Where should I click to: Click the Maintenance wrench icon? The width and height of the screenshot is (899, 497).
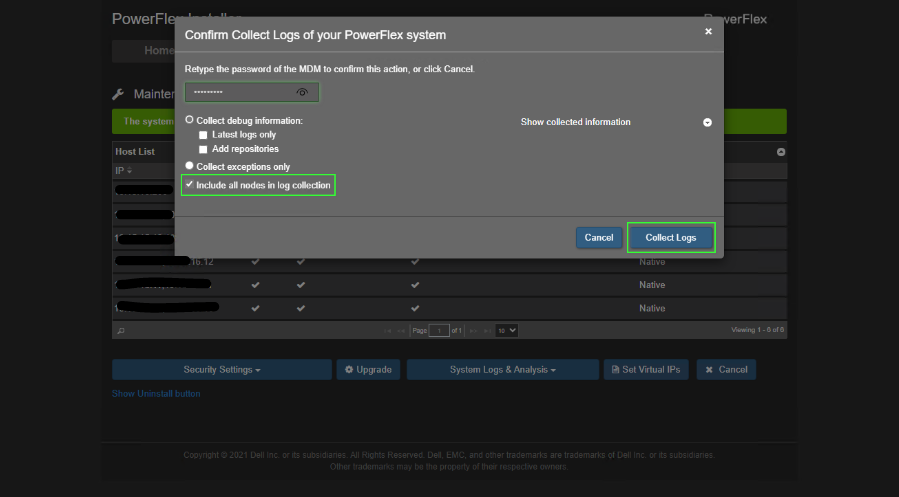(x=118, y=94)
